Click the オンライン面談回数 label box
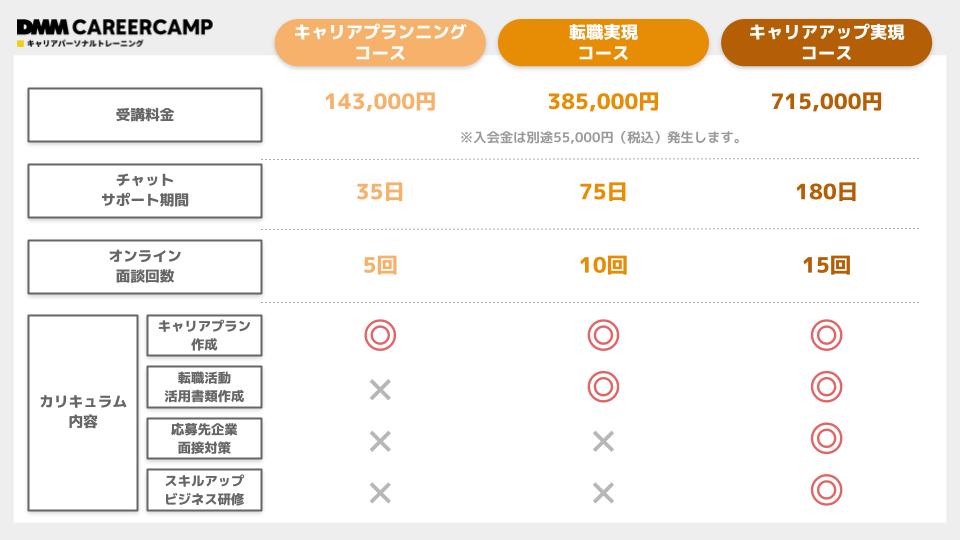 point(145,266)
